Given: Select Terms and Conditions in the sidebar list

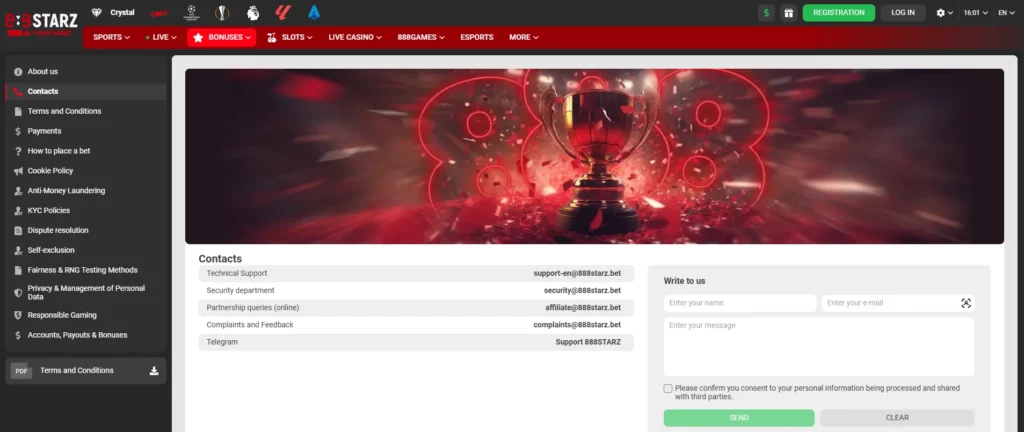Looking at the screenshot, I should (x=86, y=112).
